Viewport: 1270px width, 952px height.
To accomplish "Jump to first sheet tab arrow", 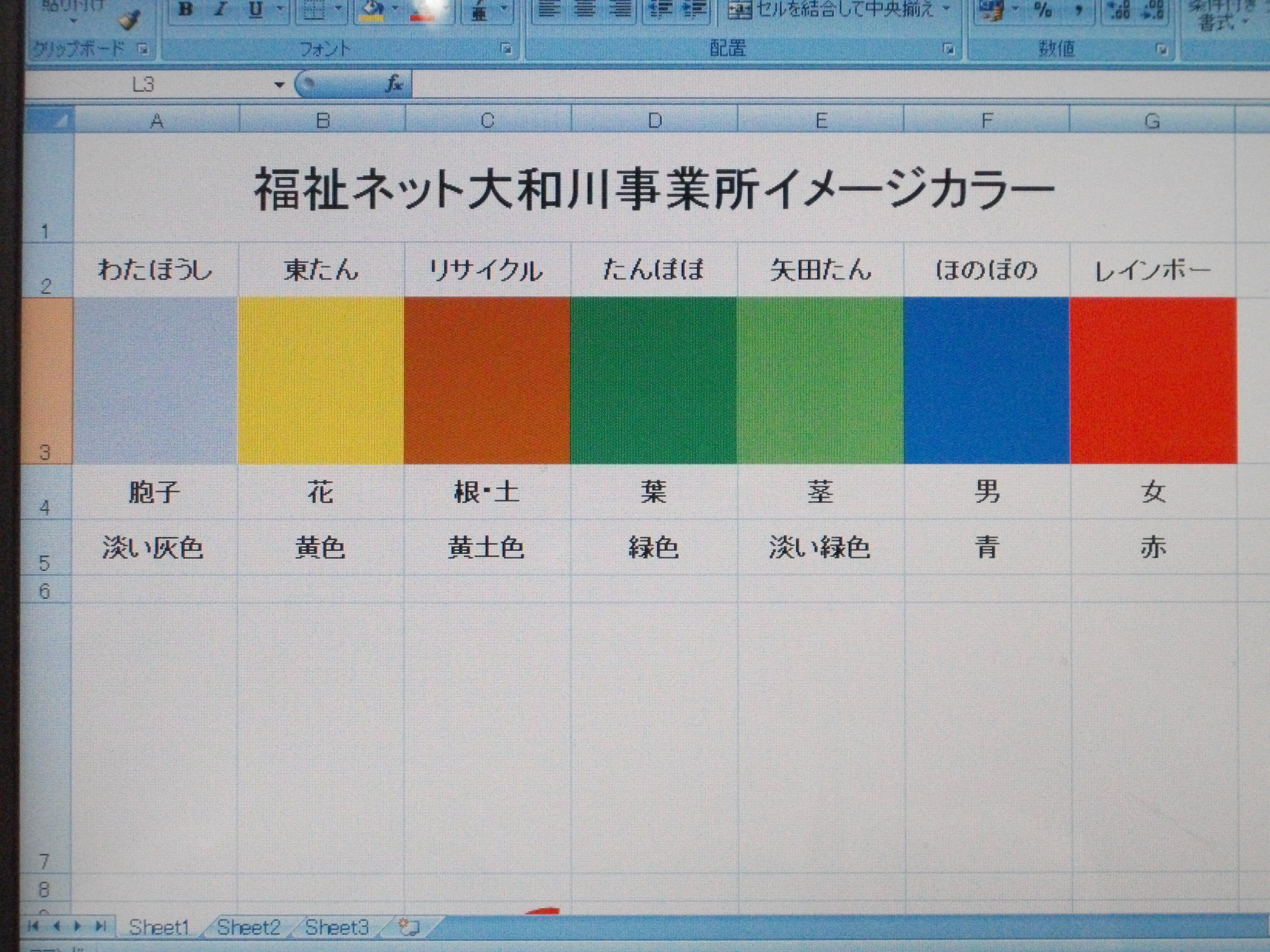I will tap(33, 926).
